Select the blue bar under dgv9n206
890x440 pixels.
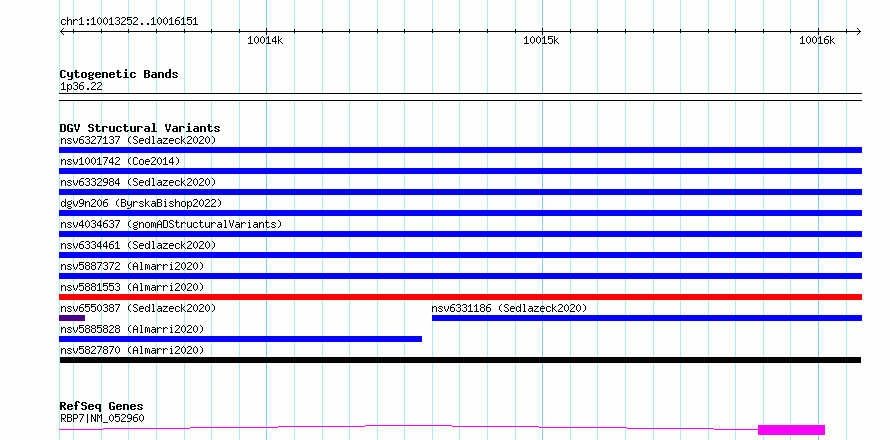click(x=460, y=213)
